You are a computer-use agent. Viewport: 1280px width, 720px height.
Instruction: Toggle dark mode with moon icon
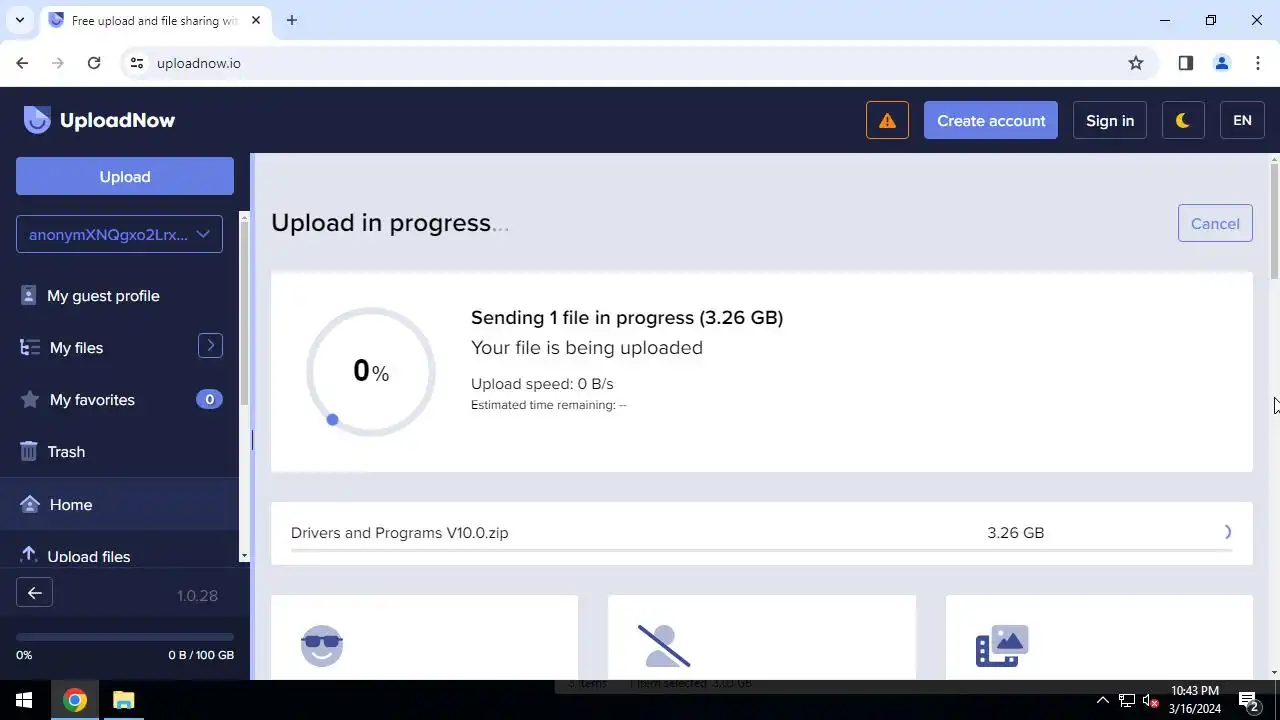tap(1183, 120)
